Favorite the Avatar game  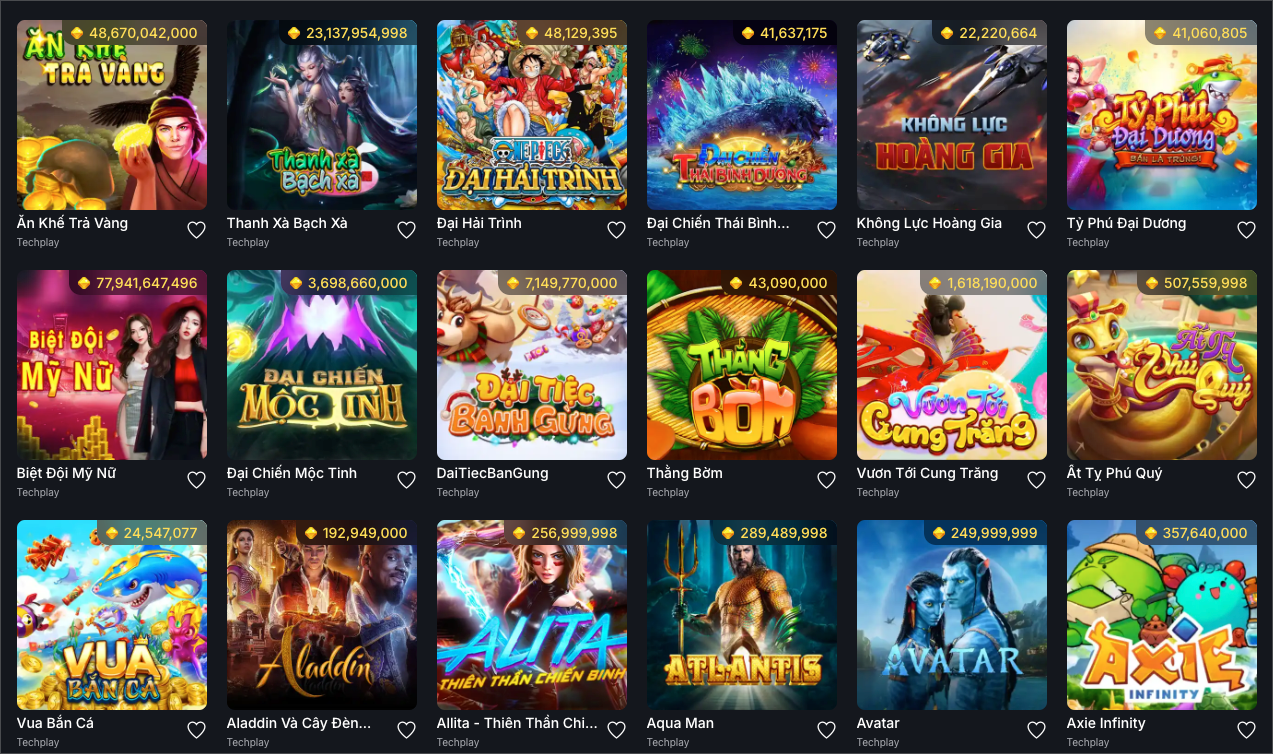pos(1037,730)
